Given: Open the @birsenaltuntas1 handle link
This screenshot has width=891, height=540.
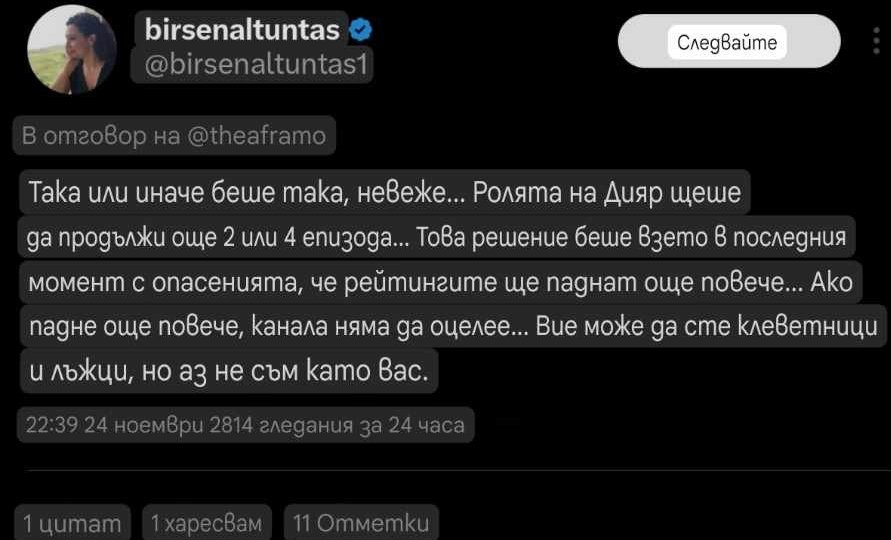Looking at the screenshot, I should point(253,64).
